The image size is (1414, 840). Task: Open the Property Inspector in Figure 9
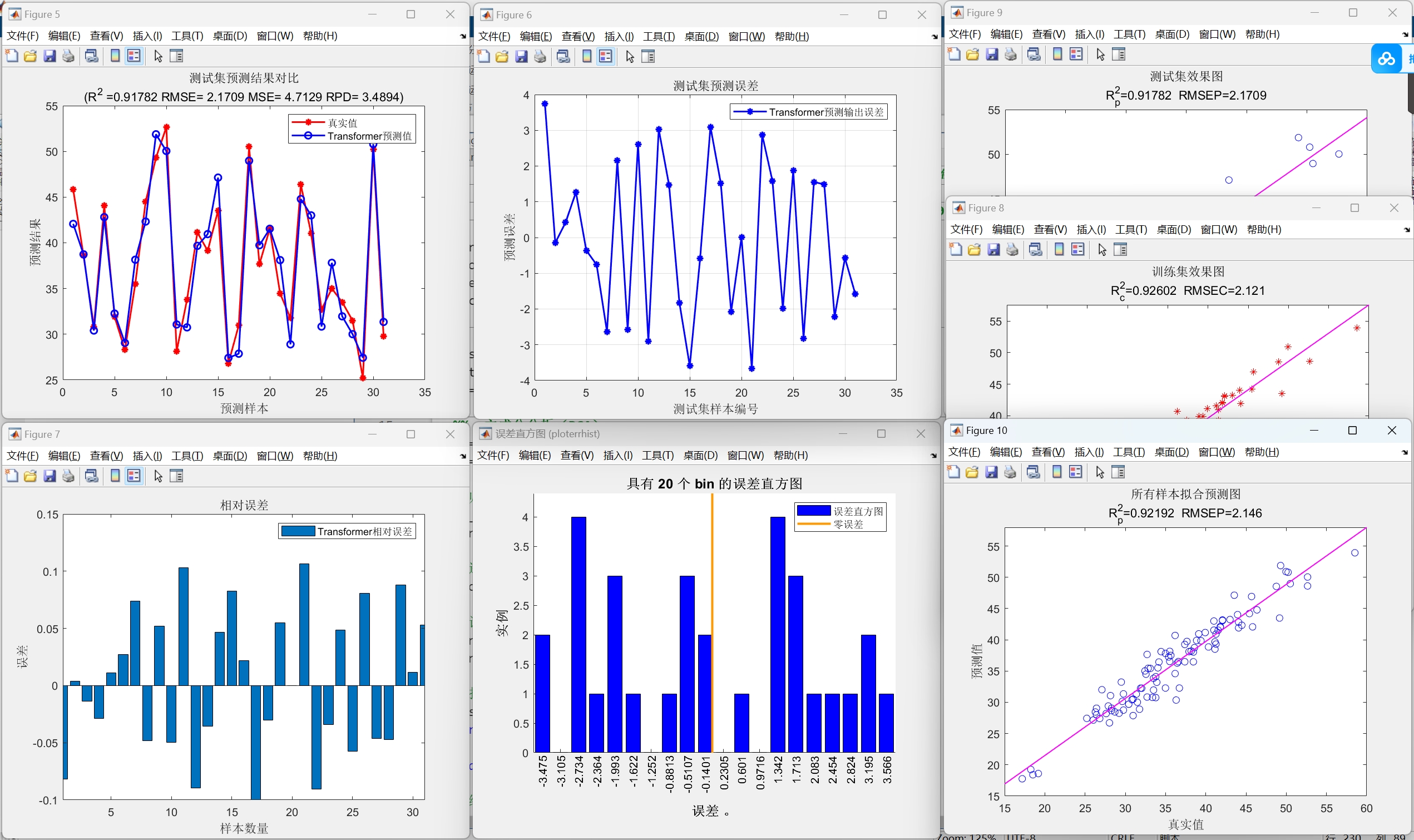pyautogui.click(x=1119, y=55)
